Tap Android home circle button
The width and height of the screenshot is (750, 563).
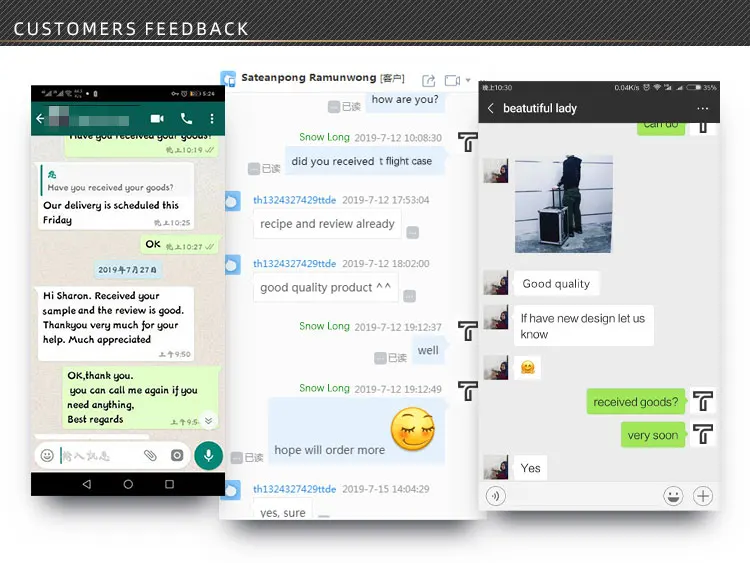tap(128, 484)
